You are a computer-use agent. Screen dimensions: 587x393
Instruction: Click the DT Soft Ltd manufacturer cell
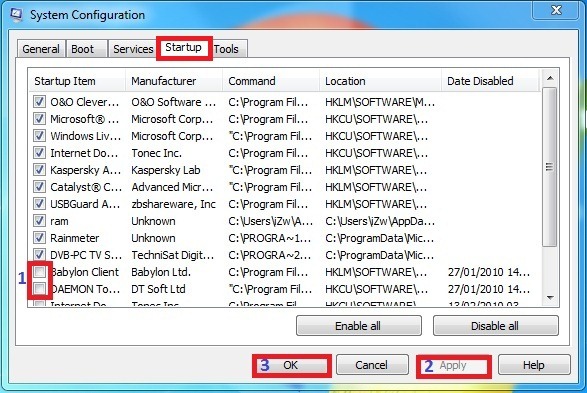click(x=158, y=289)
